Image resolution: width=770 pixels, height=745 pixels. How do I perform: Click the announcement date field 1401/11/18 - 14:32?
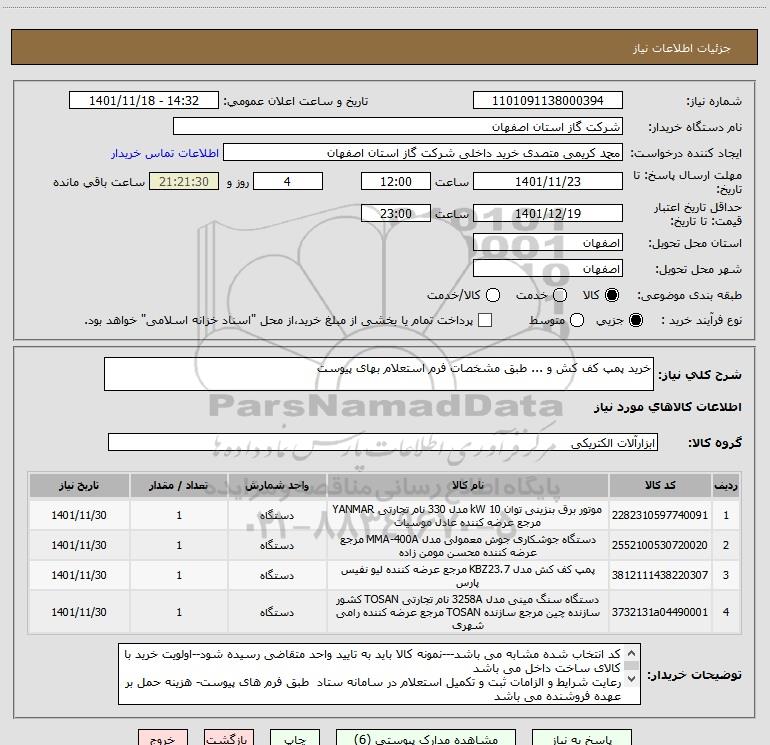click(144, 100)
